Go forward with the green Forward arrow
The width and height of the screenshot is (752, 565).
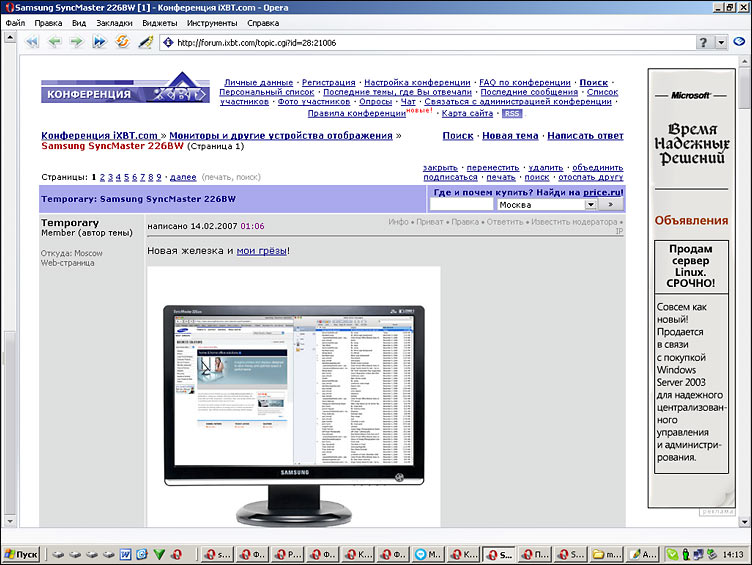76,42
